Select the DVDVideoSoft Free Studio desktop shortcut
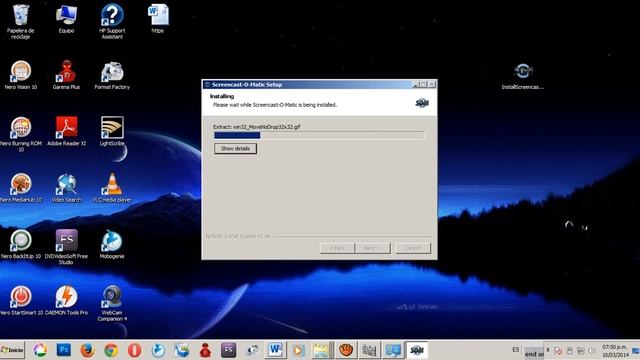 [x=66, y=247]
